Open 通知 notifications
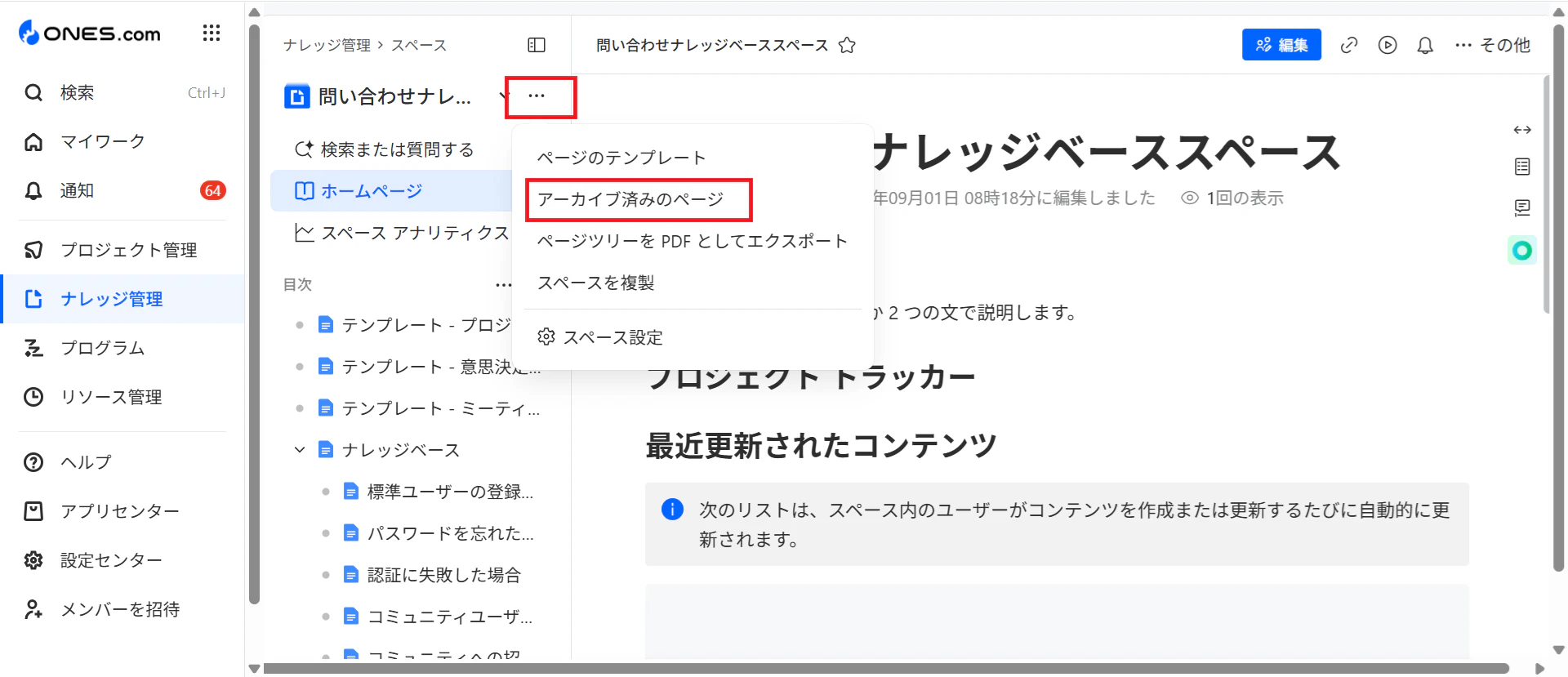 tap(122, 190)
